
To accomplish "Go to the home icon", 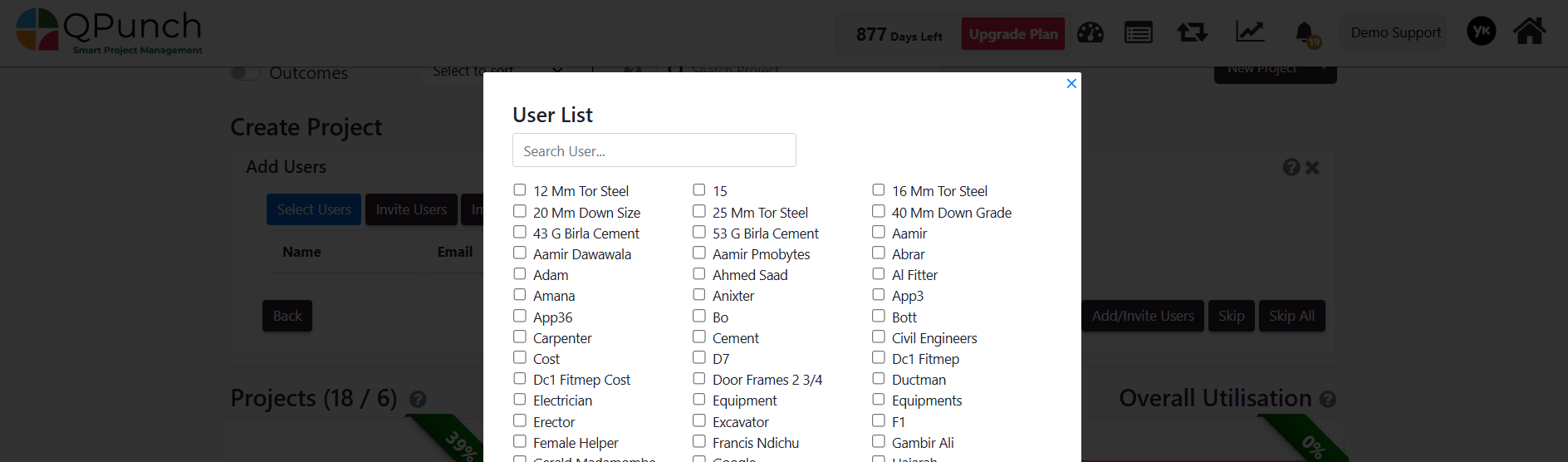I will click(1529, 31).
